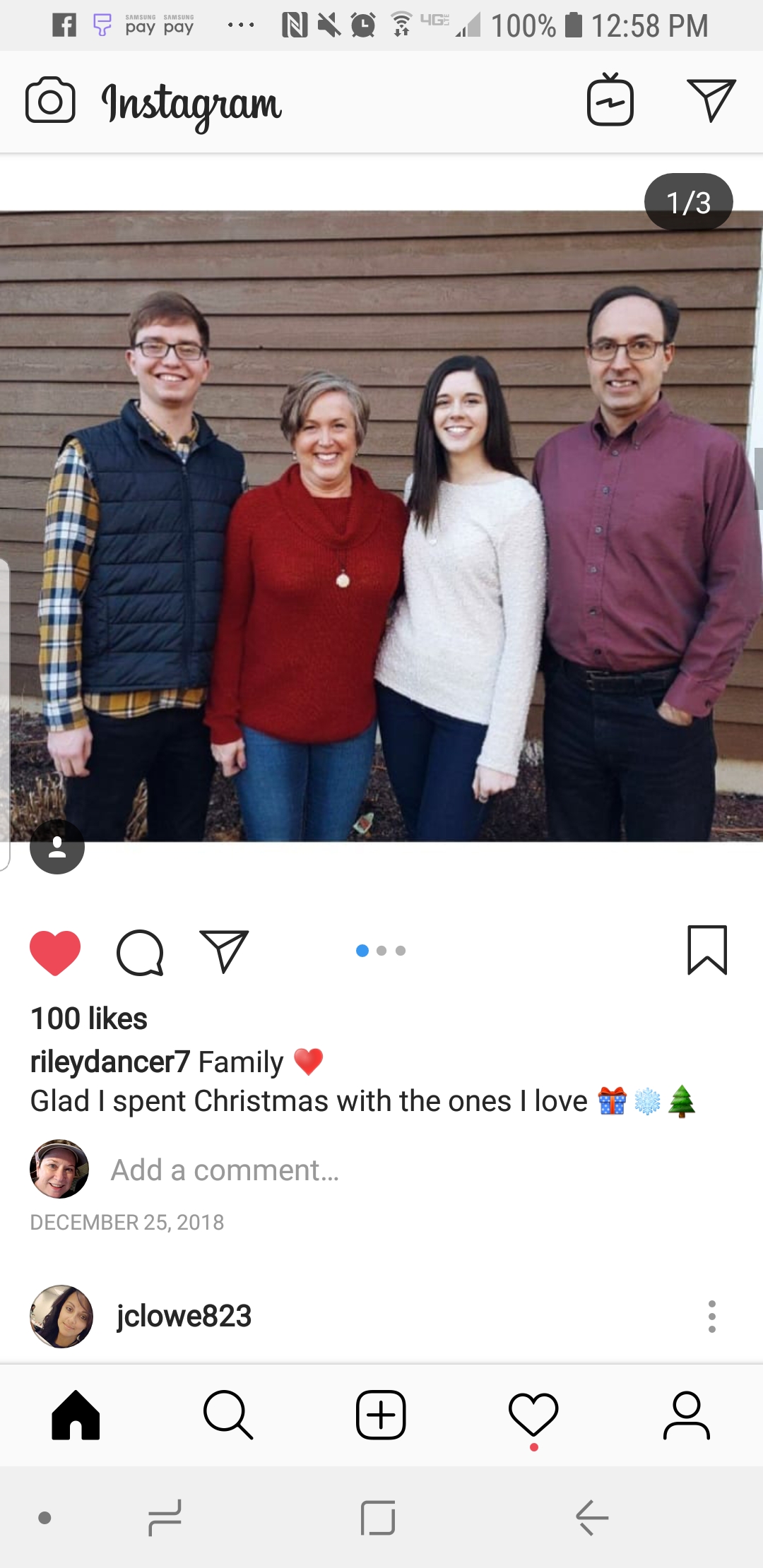
Task: Open options menu for jclowe823 post
Action: click(711, 1317)
